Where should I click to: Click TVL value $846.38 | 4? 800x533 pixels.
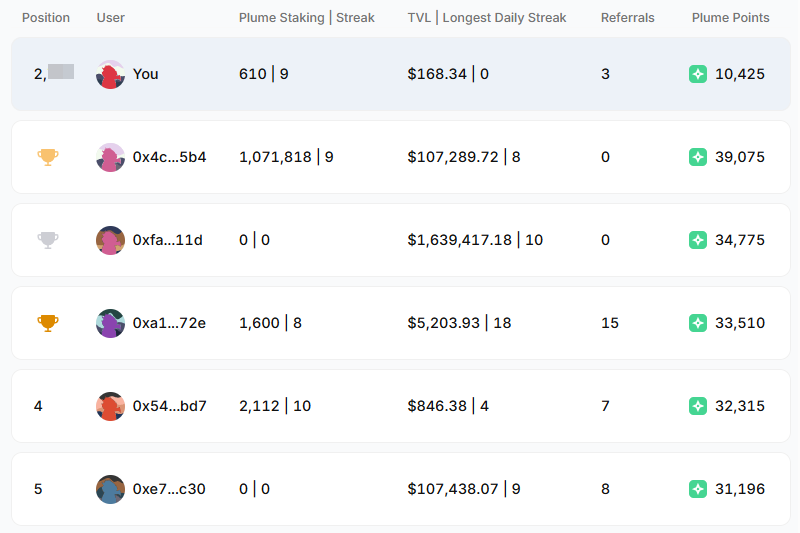tap(448, 406)
